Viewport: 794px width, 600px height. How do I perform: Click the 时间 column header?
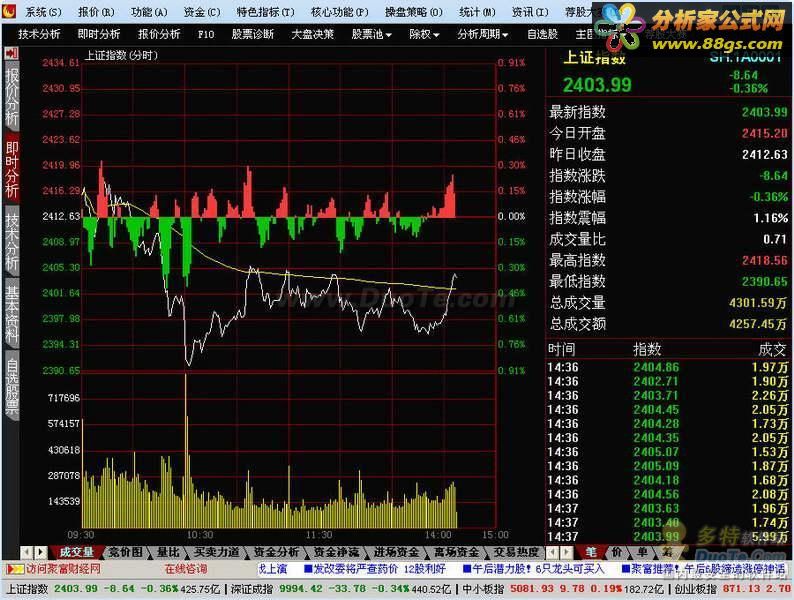coord(561,349)
